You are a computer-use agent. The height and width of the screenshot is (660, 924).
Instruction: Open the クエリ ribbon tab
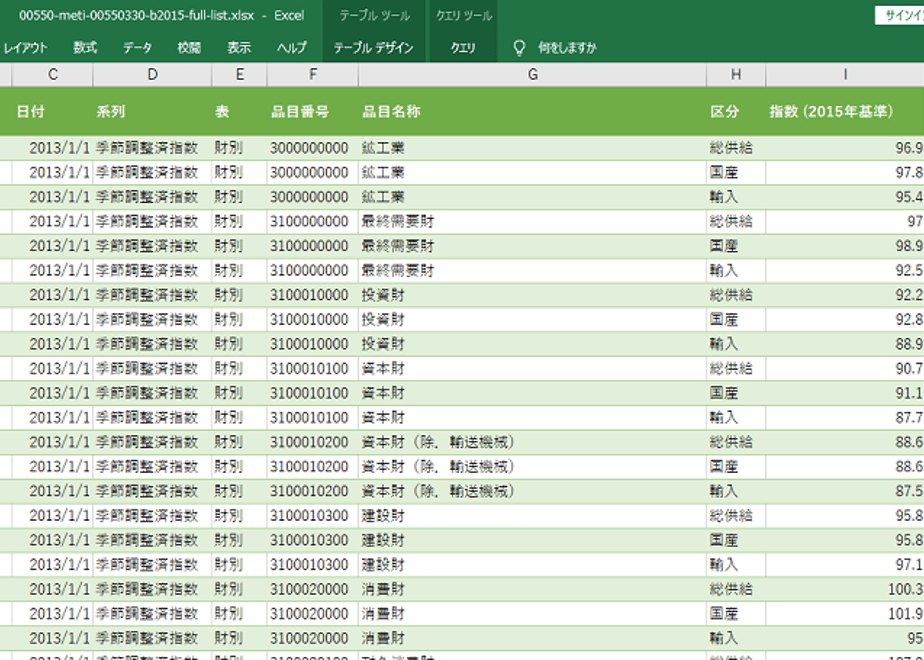coord(463,48)
